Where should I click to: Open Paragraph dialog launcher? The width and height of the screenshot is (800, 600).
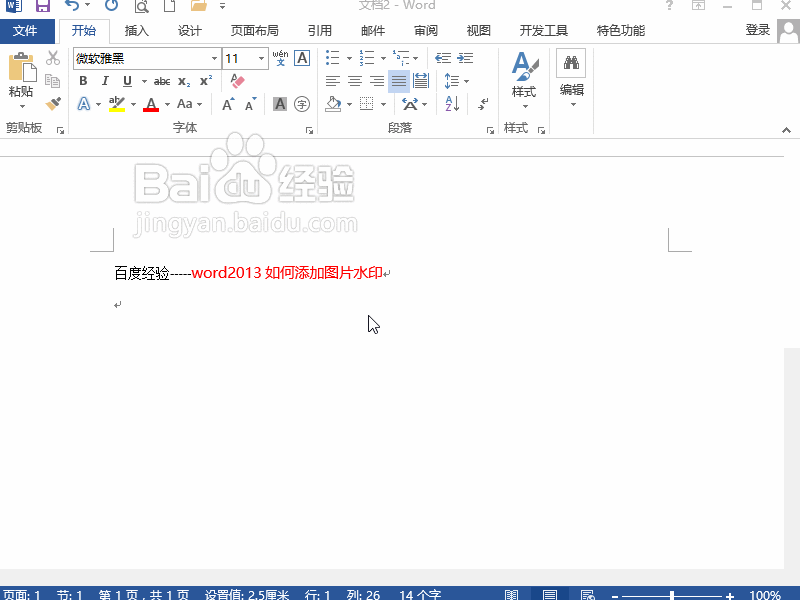point(490,131)
